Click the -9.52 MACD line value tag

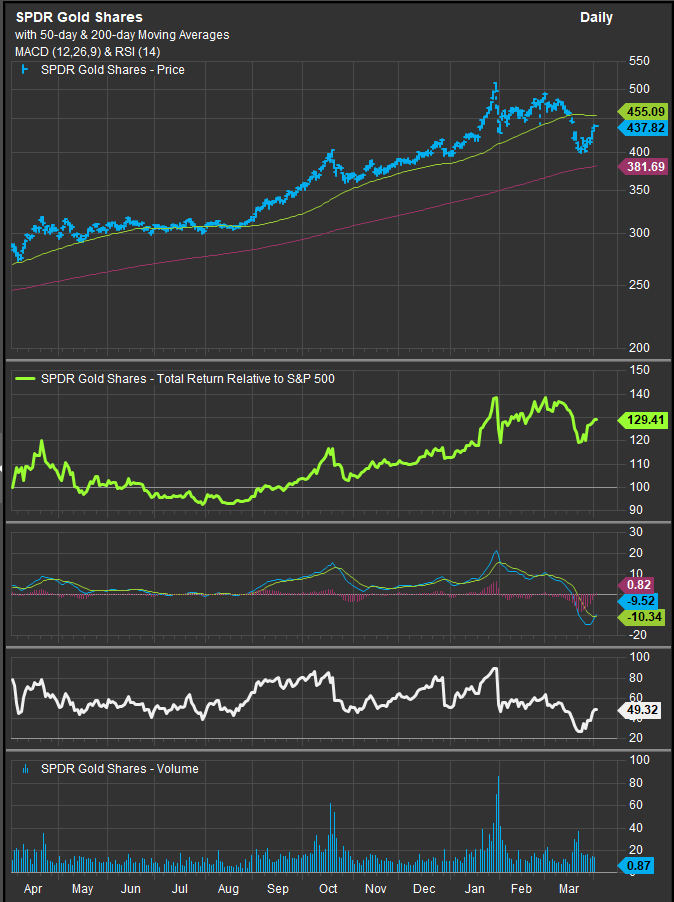(643, 601)
